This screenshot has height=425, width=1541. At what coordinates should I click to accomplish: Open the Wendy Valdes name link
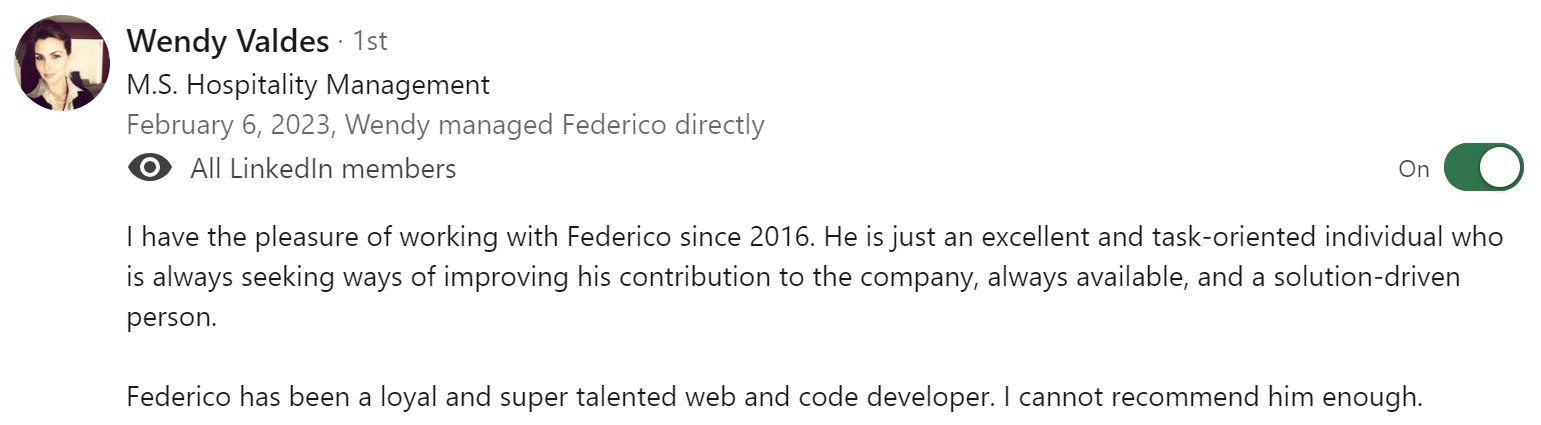coord(228,41)
